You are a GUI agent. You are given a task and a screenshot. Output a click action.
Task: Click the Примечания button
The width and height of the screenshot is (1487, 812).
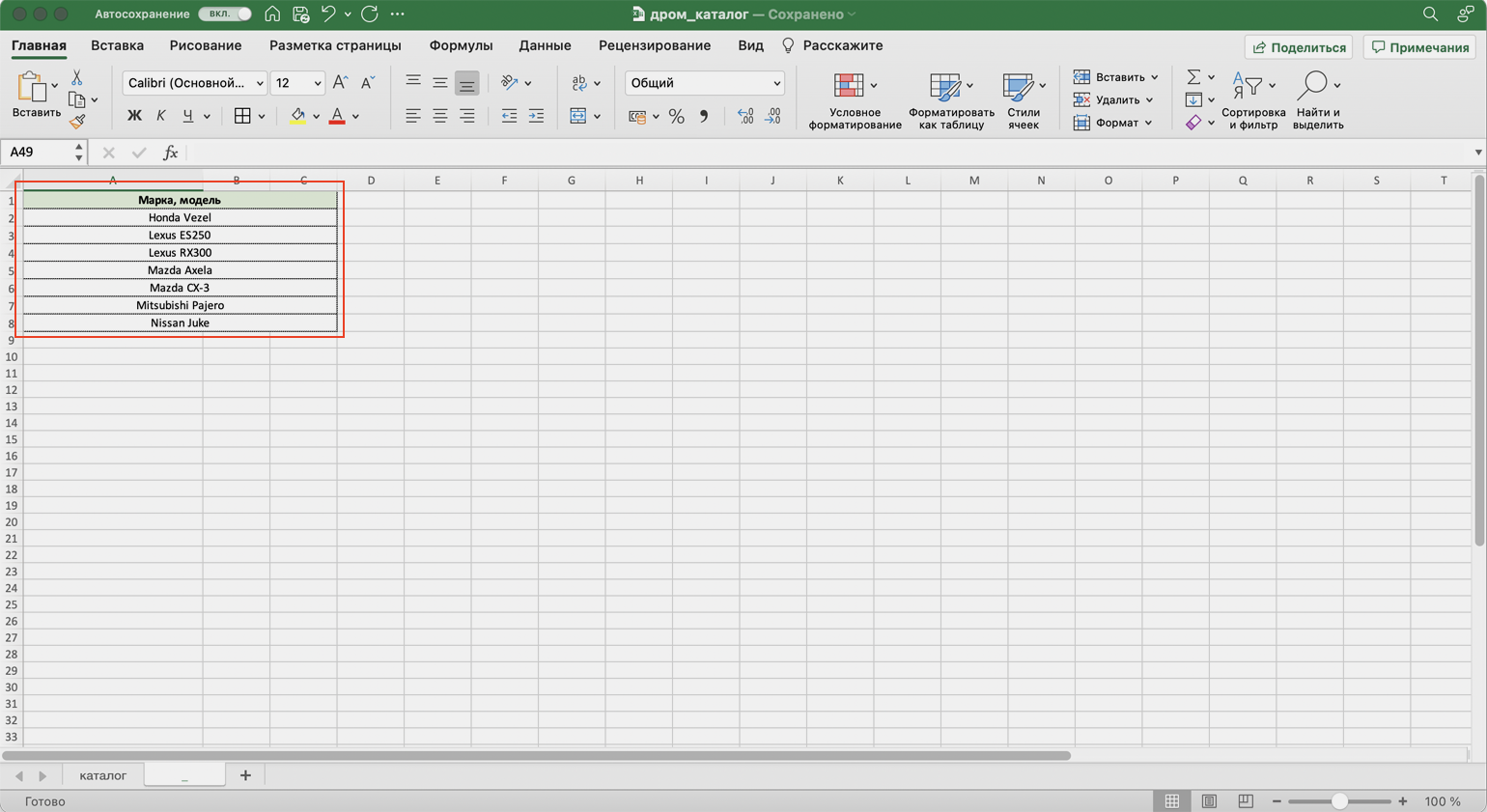click(1420, 47)
